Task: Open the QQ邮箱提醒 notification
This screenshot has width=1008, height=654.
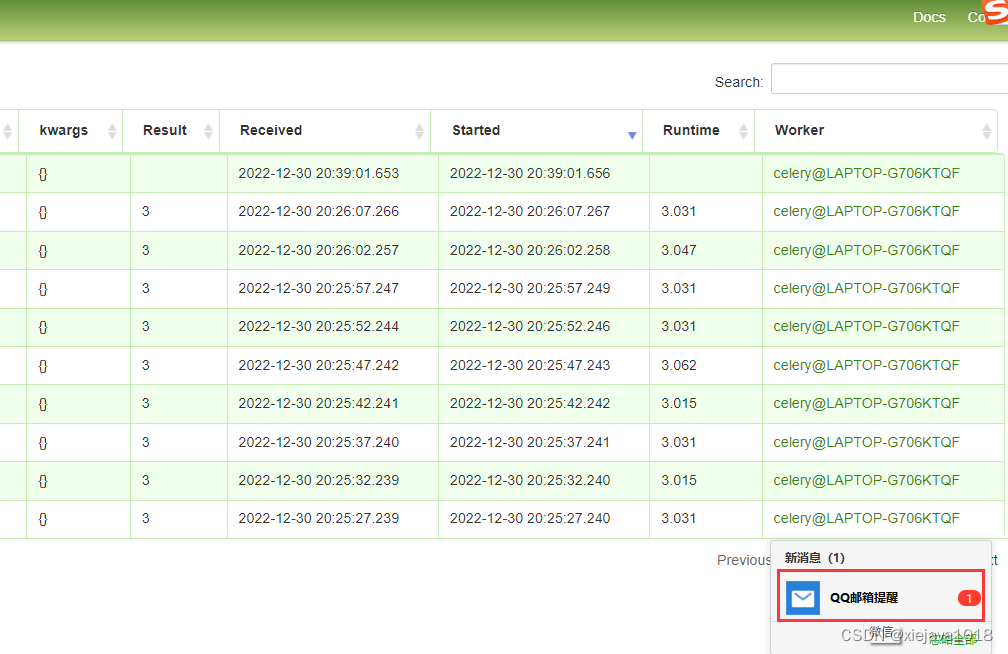Action: 864,598
